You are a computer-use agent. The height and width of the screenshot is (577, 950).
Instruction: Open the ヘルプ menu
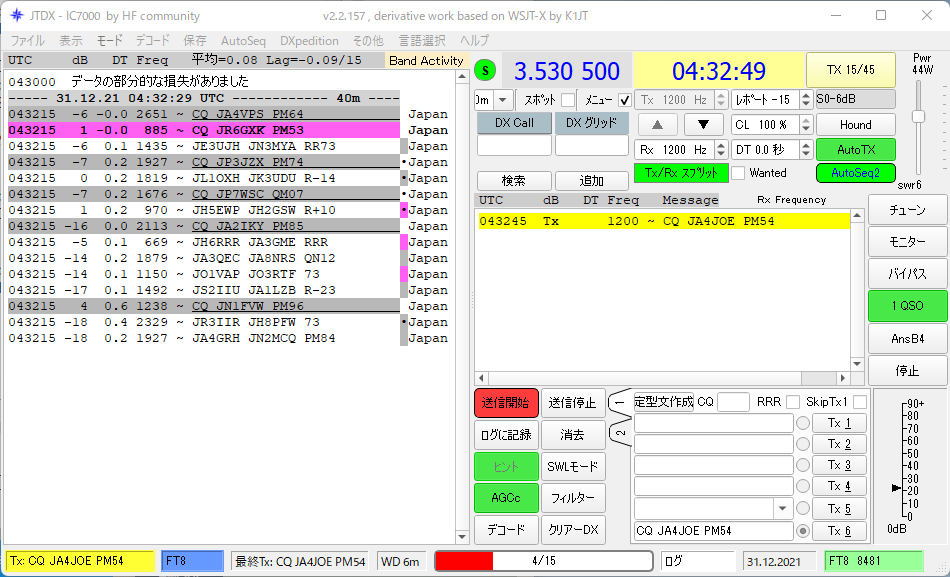click(474, 41)
